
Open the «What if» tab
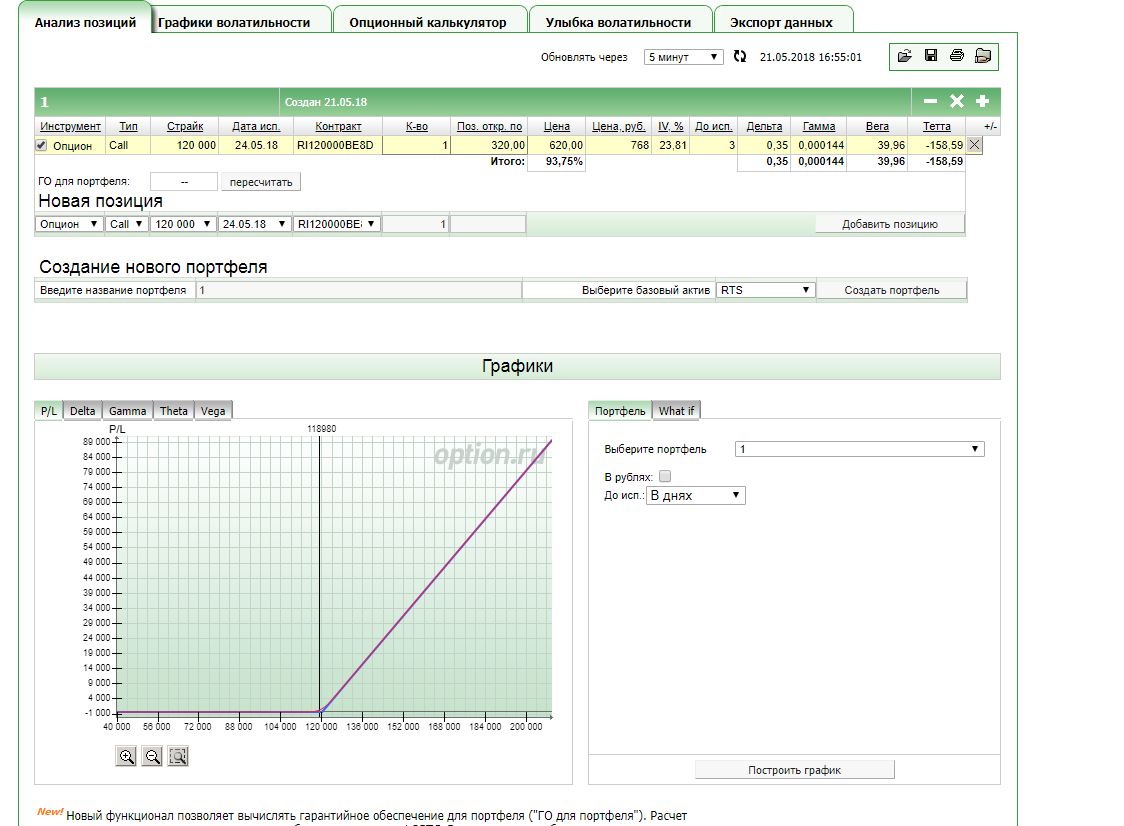coord(676,411)
